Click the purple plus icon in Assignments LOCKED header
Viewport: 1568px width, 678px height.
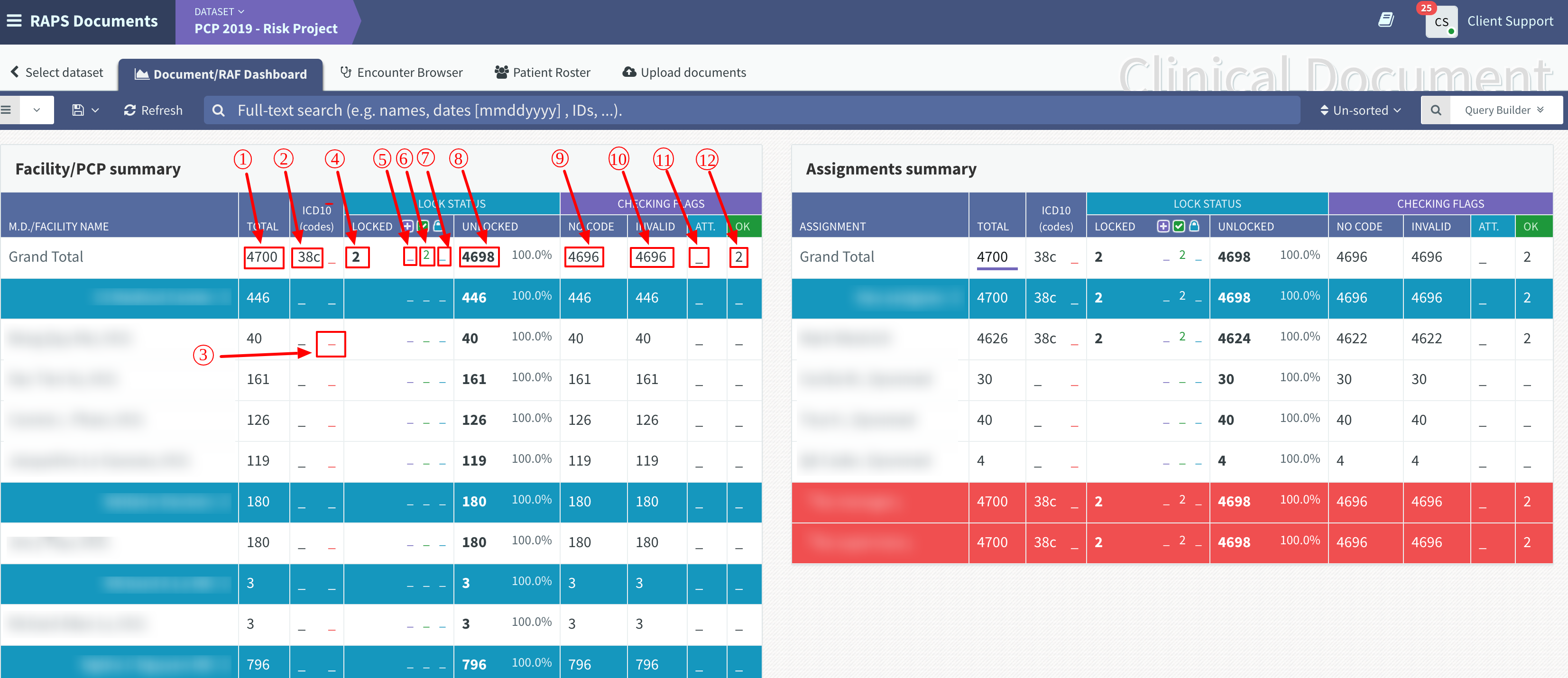pyautogui.click(x=1163, y=227)
